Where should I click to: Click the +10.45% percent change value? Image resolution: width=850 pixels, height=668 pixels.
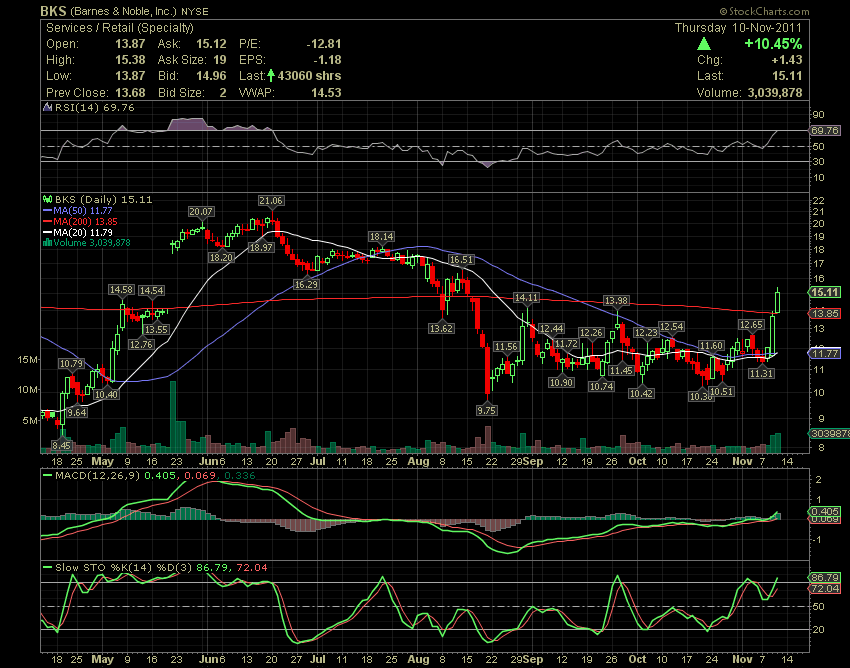tap(773, 44)
